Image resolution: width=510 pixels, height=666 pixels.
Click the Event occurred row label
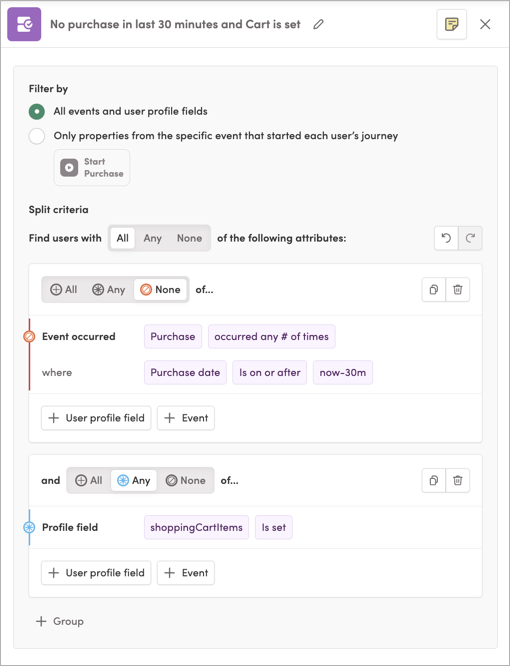(79, 336)
